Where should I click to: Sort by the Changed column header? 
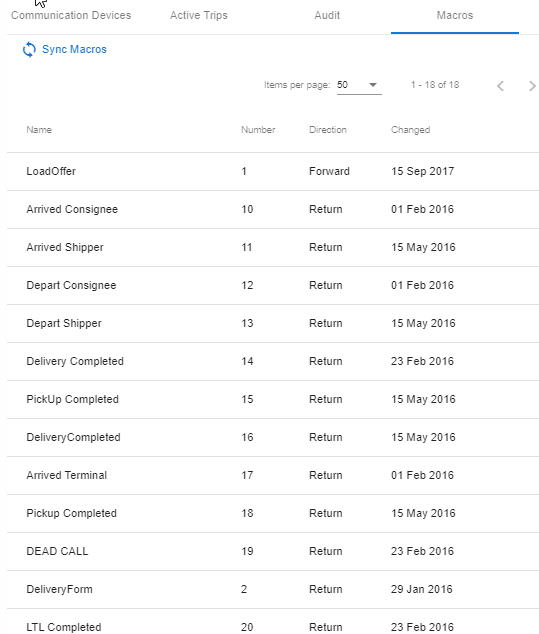[410, 130]
